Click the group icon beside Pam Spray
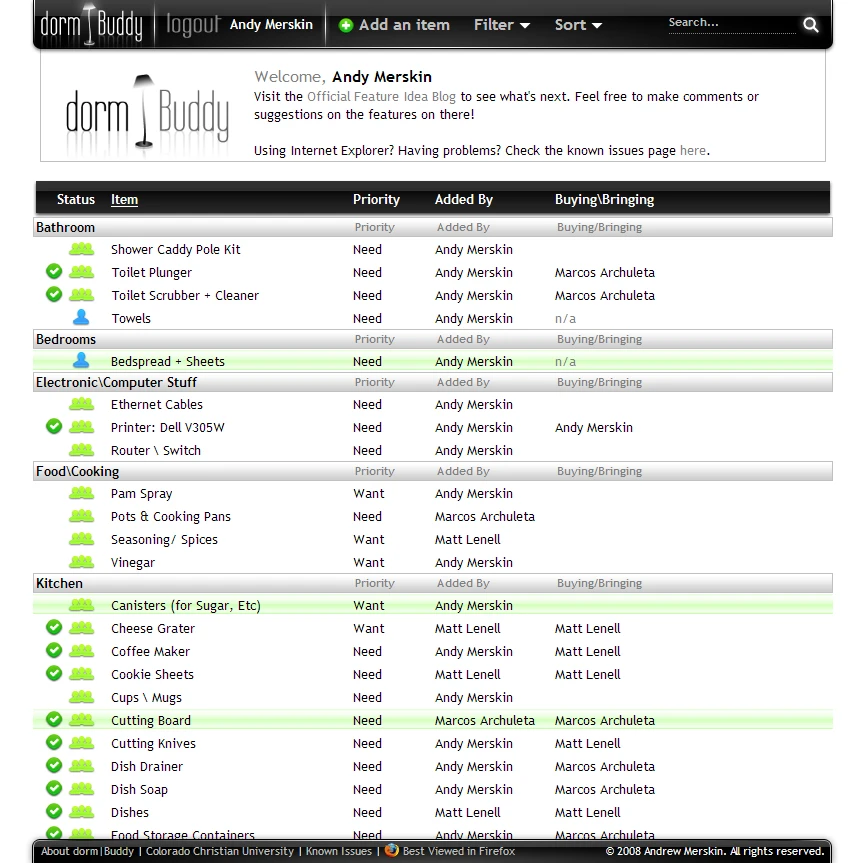Screen dimensions: 864x863 point(81,493)
